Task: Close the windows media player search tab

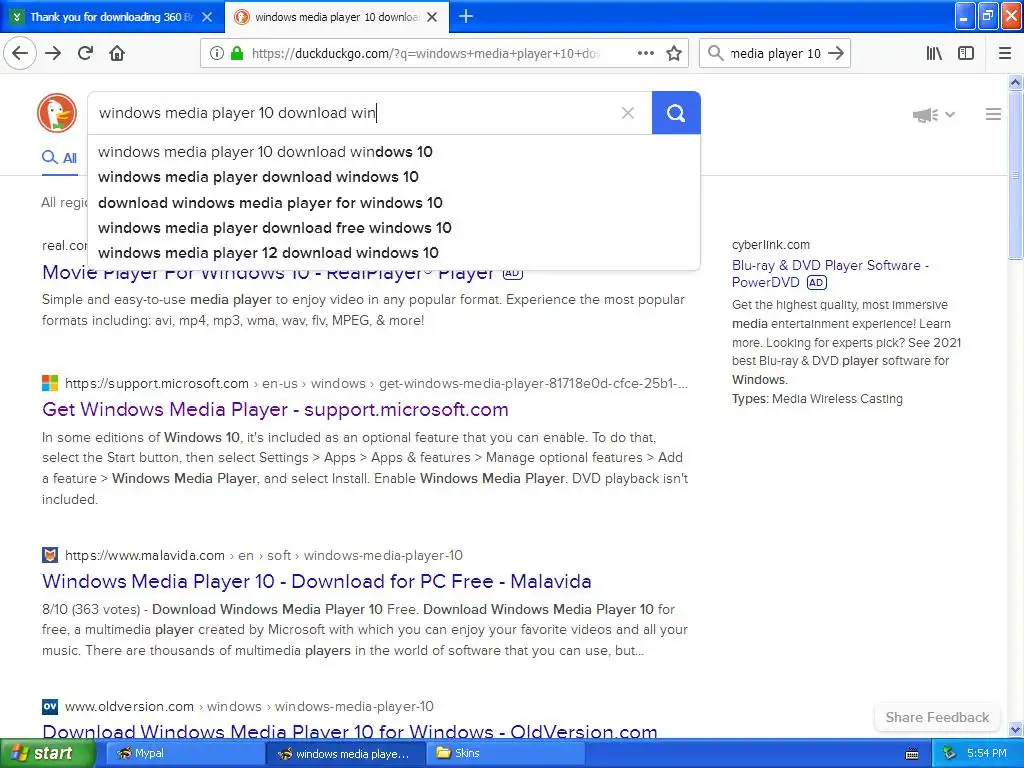Action: [x=432, y=17]
